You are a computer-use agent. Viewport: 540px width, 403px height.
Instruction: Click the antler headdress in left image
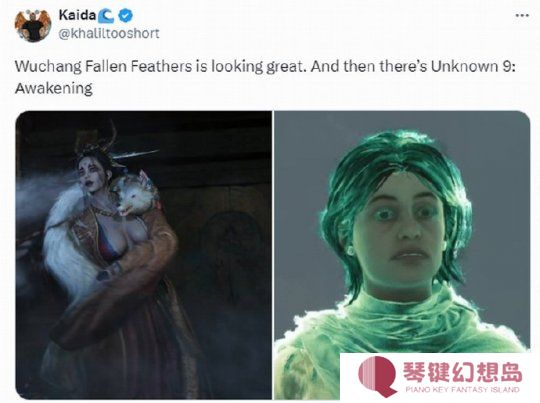[100, 141]
